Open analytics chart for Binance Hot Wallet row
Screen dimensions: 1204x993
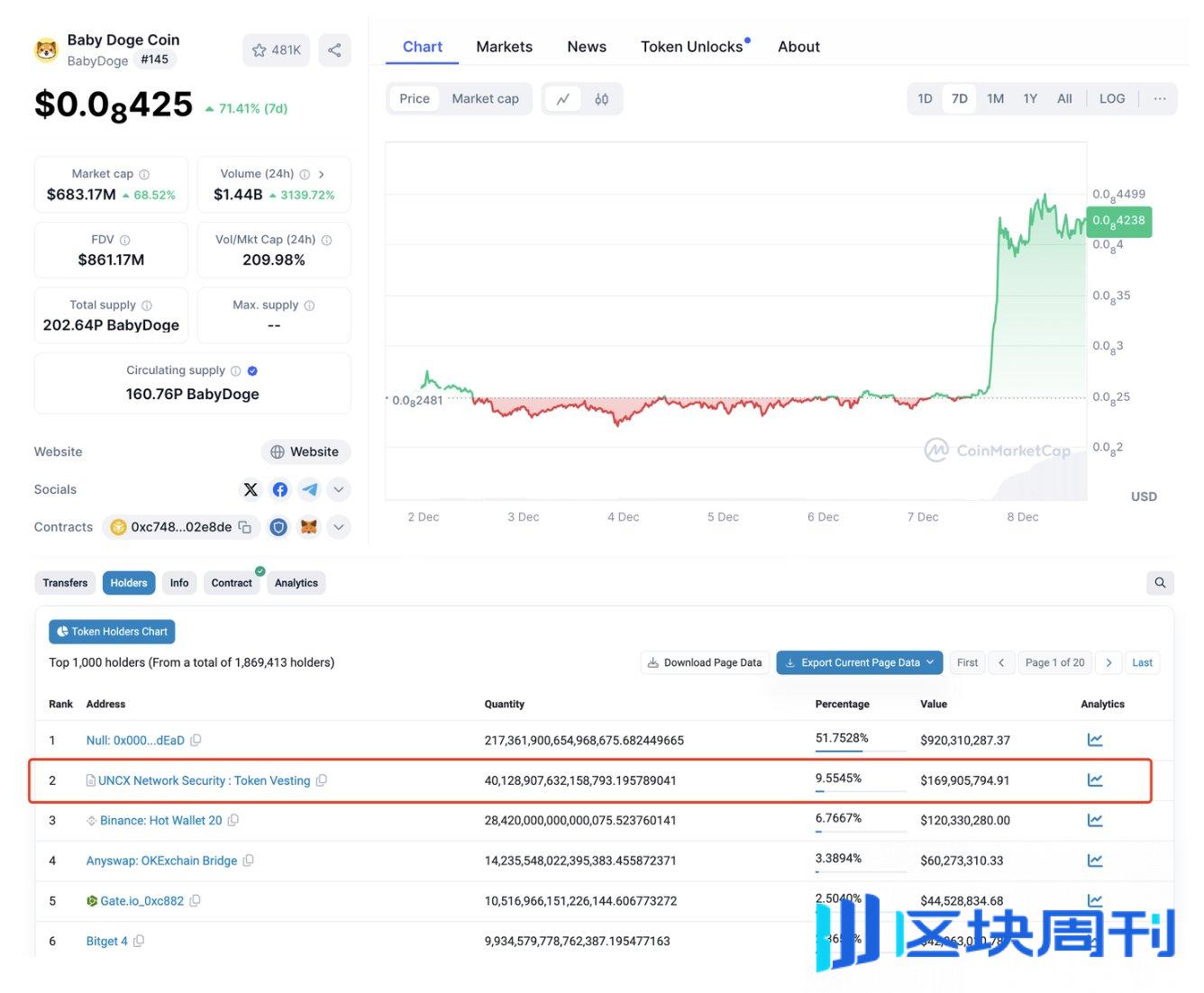coord(1095,821)
